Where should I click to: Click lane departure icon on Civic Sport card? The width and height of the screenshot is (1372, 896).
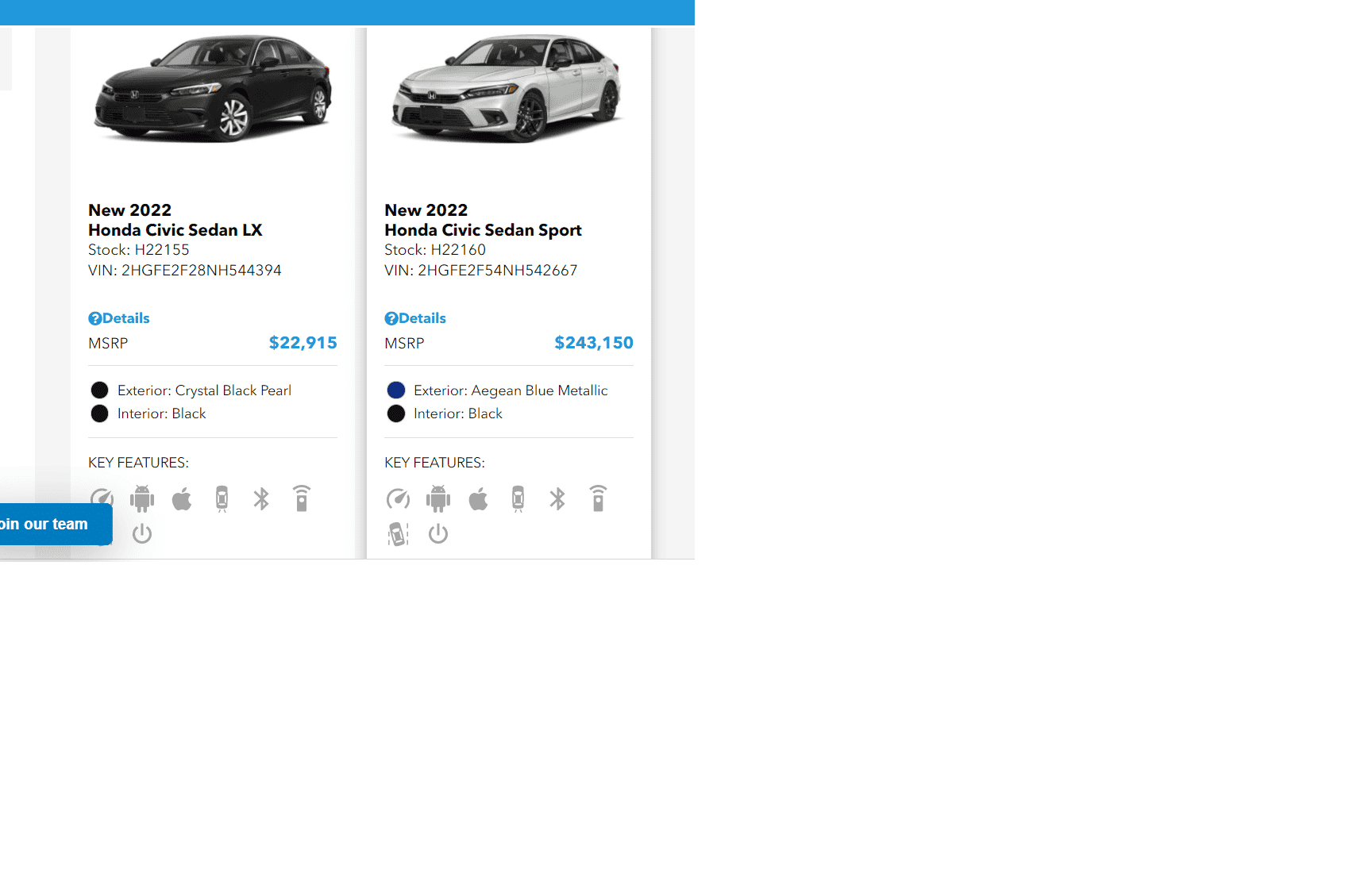[x=398, y=534]
